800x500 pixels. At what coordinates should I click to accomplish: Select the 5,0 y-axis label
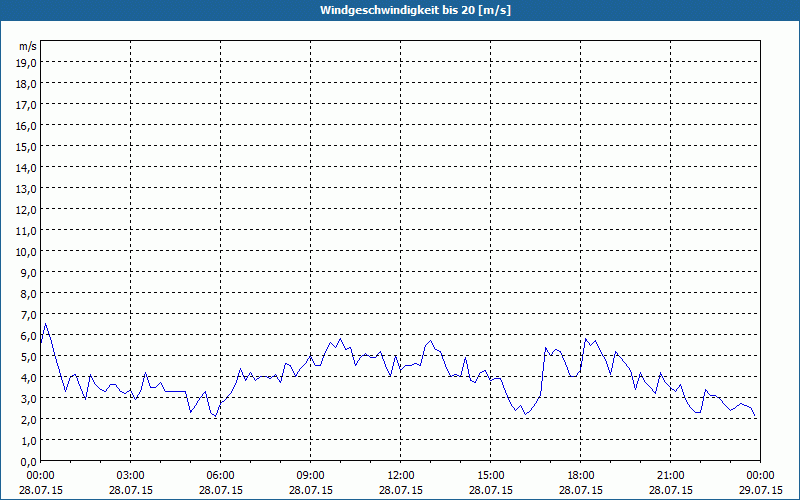(x=29, y=357)
